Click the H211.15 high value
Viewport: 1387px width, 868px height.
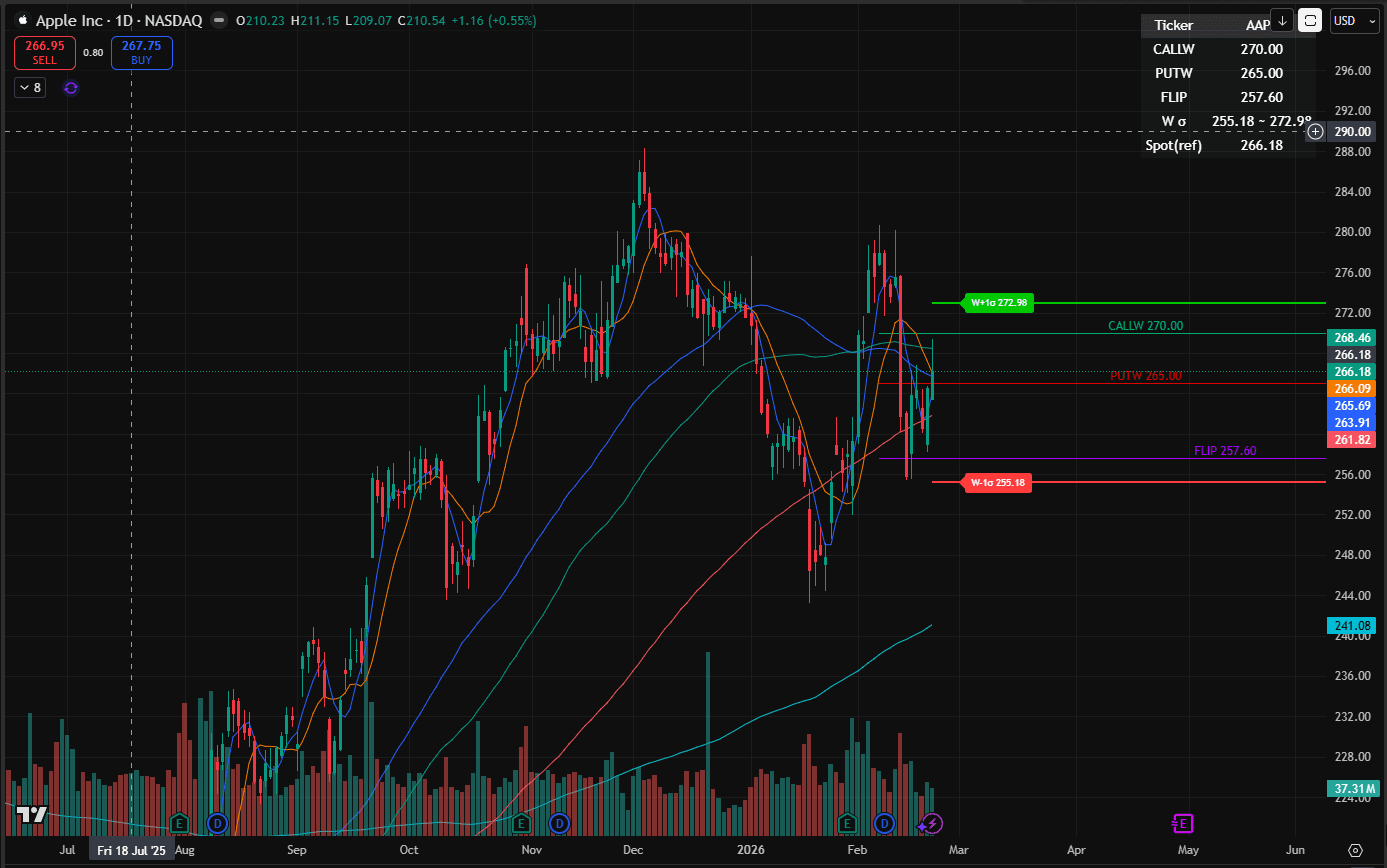point(313,20)
